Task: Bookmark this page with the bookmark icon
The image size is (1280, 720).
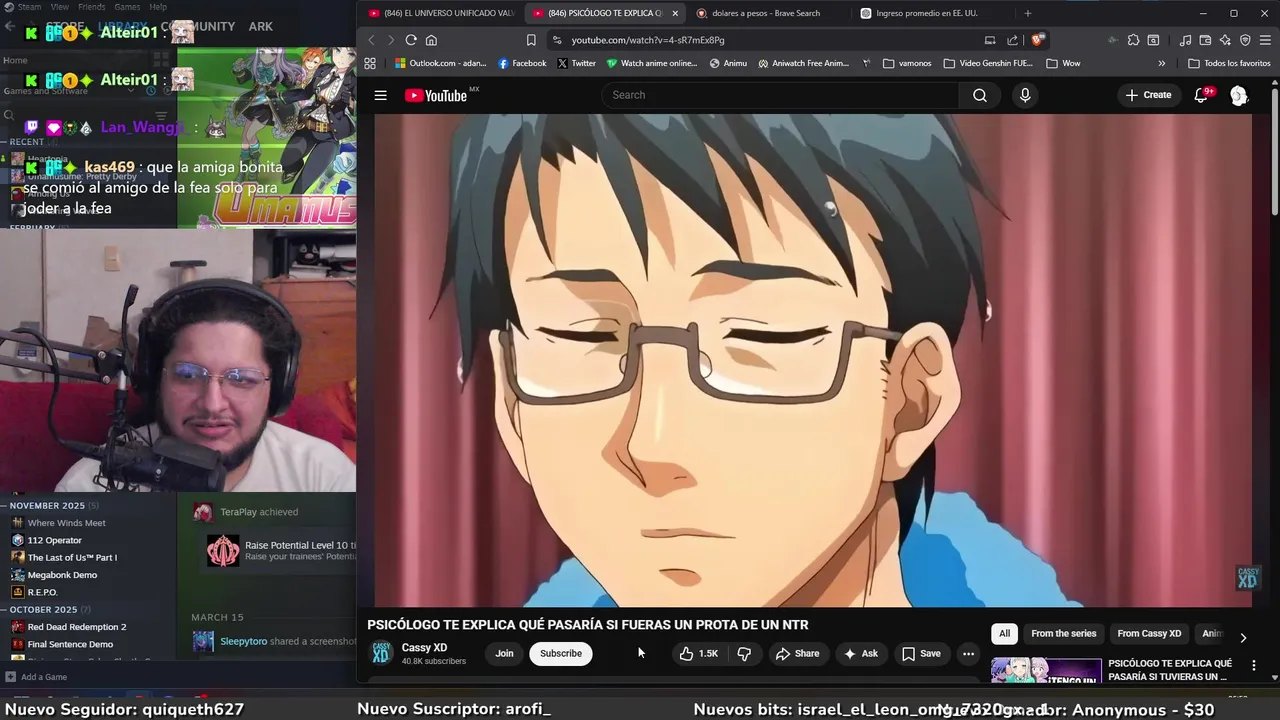Action: 531,40
